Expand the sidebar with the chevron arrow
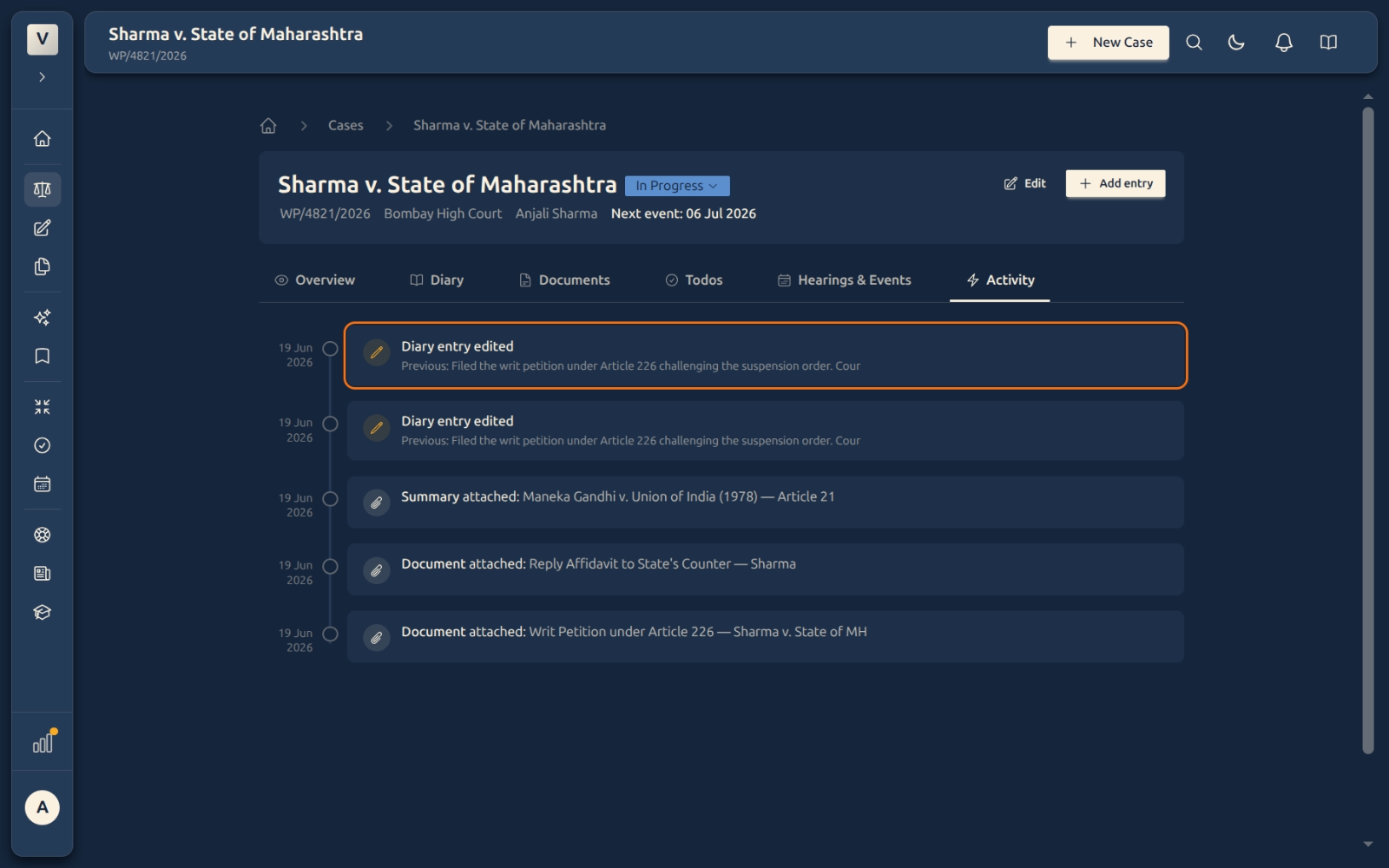The image size is (1389, 868). tap(42, 77)
